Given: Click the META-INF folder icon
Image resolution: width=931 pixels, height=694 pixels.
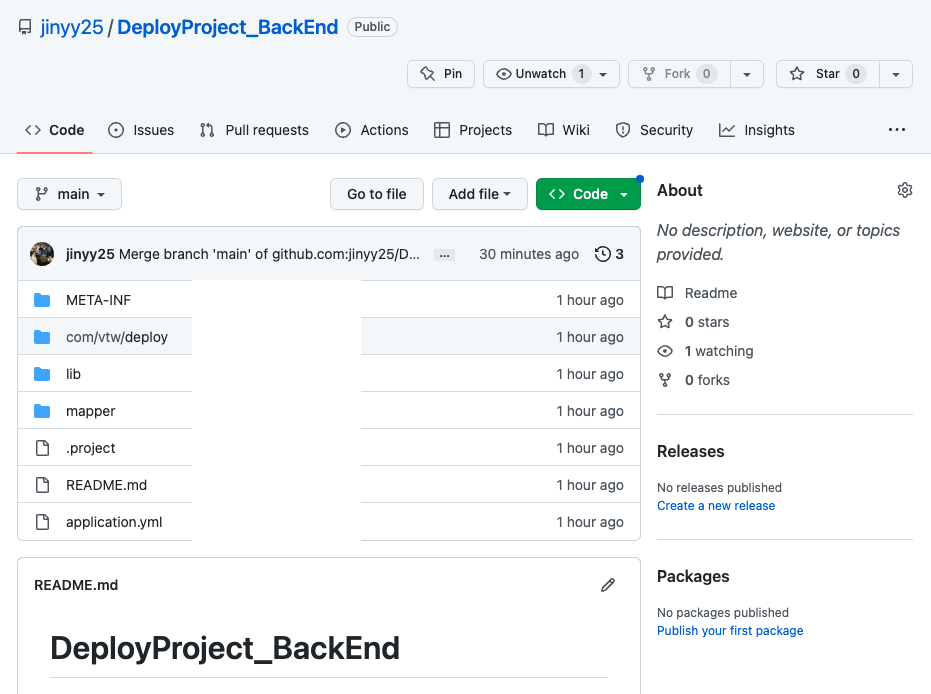Looking at the screenshot, I should coord(42,300).
